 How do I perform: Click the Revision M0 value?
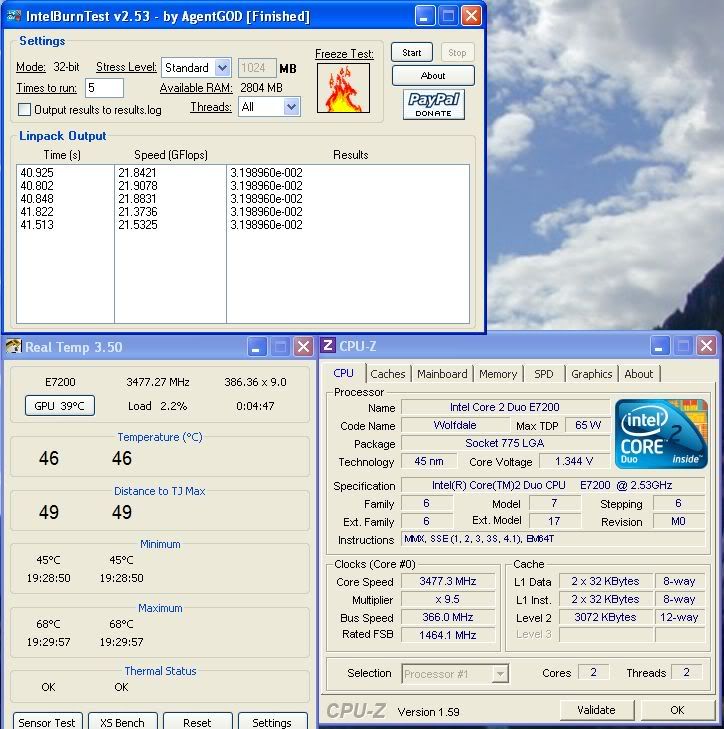(678, 521)
